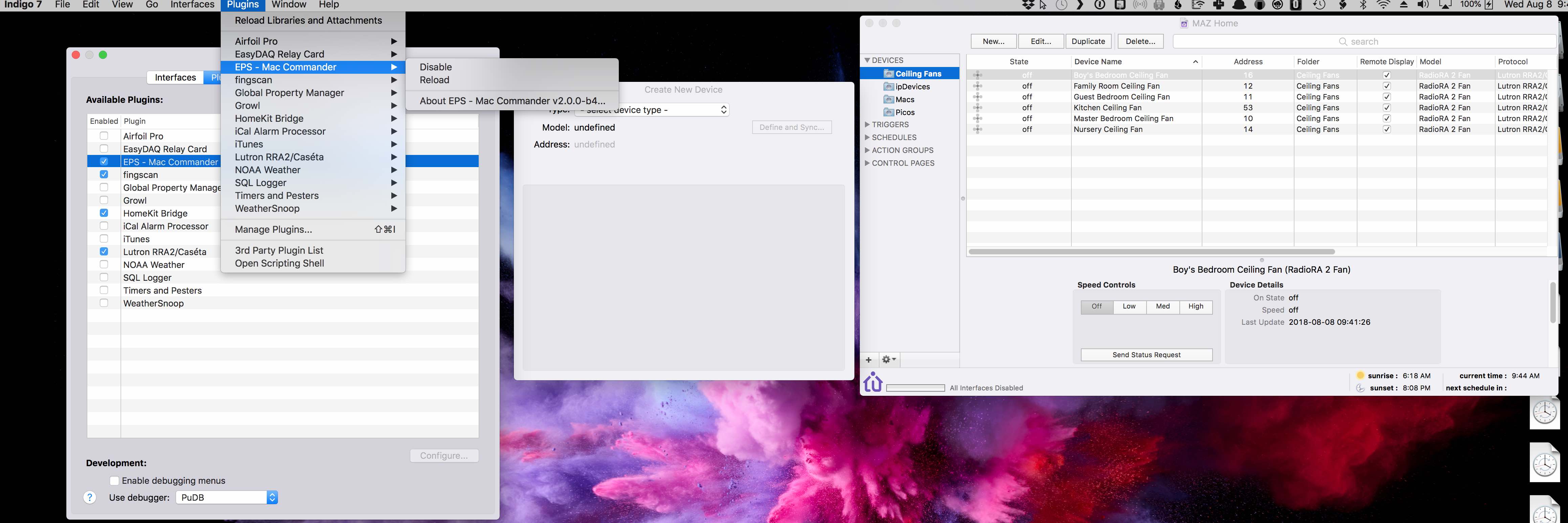
Task: Toggle Remote Display for Family Room Ceiling Fan
Action: [1387, 86]
